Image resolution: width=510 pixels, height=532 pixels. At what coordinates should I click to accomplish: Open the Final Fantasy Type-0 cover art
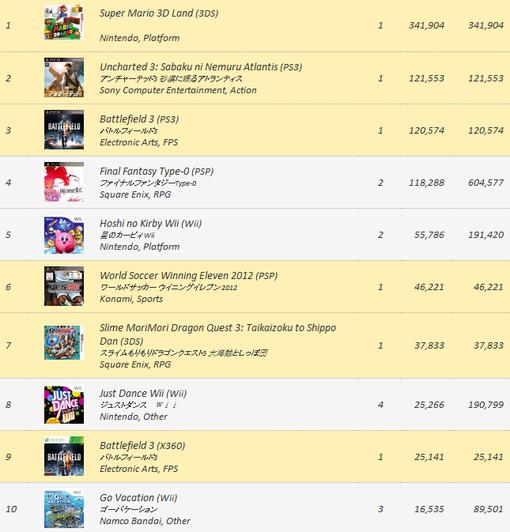pos(64,182)
